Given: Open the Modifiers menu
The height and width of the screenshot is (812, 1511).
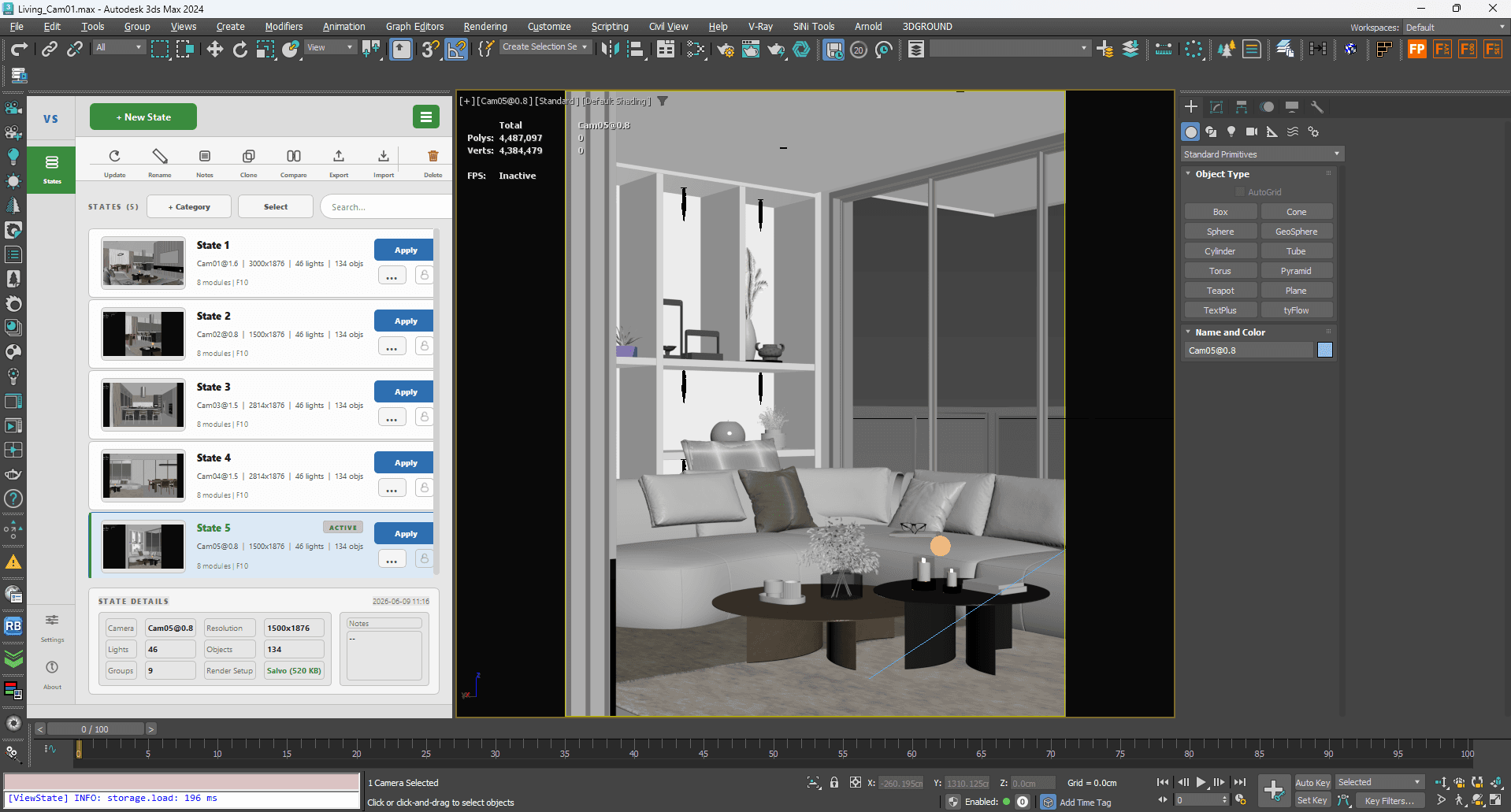Looking at the screenshot, I should coord(284,27).
